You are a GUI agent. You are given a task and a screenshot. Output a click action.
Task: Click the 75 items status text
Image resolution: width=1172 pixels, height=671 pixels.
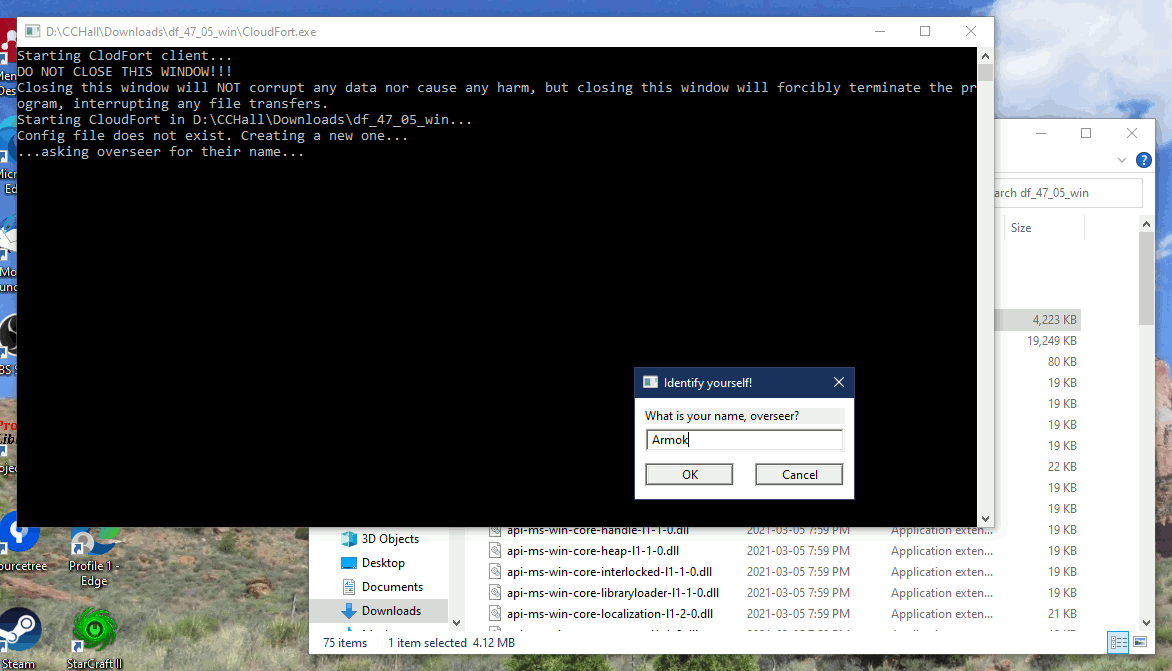click(x=345, y=643)
